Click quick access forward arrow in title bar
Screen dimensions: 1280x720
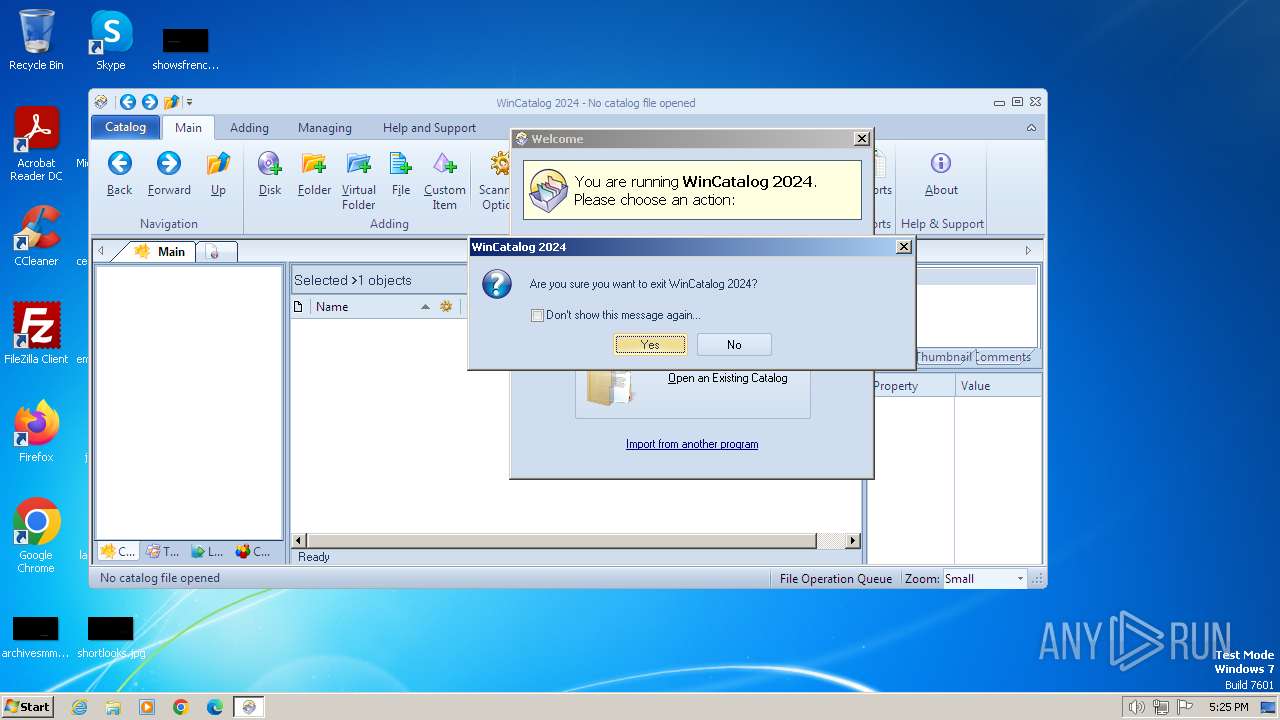pos(149,102)
